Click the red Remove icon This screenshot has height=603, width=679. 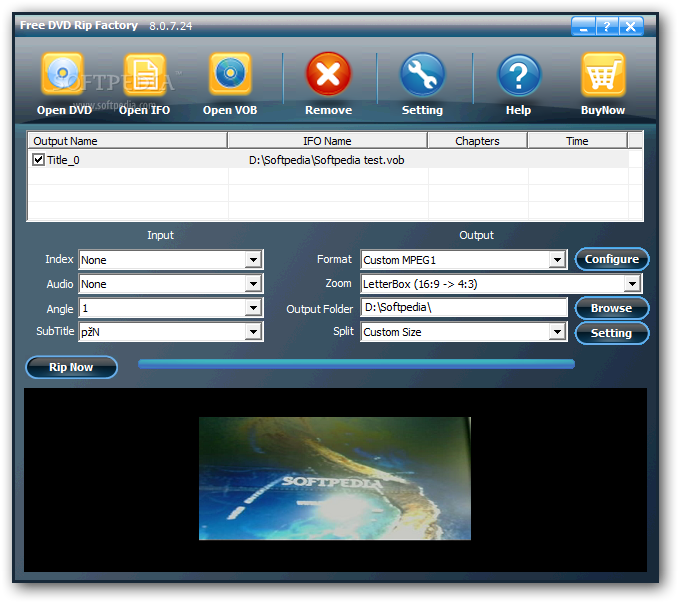tap(328, 74)
